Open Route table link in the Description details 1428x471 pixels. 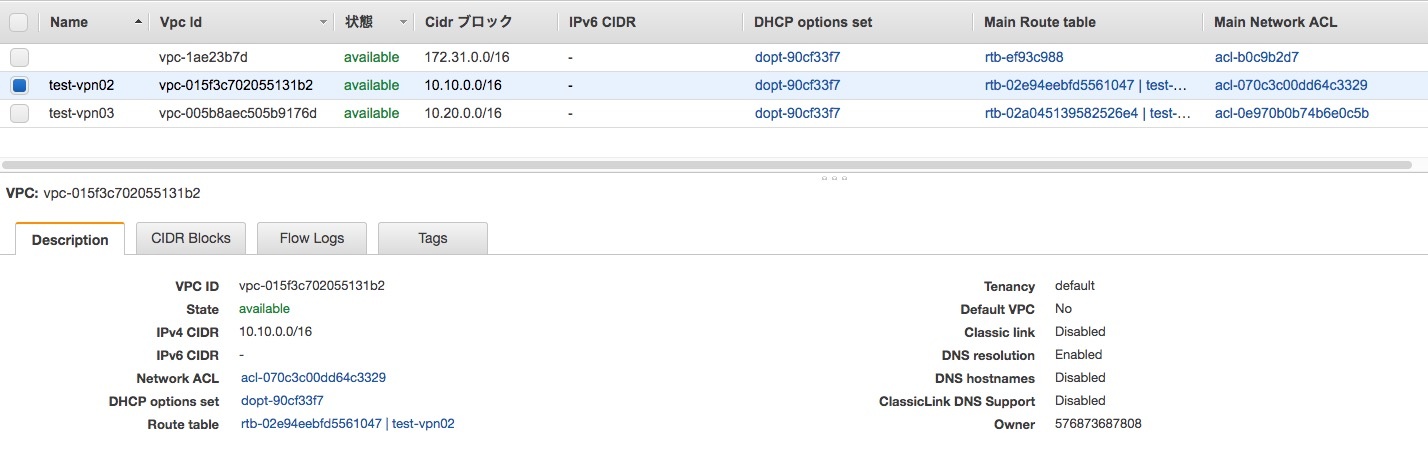(x=347, y=424)
